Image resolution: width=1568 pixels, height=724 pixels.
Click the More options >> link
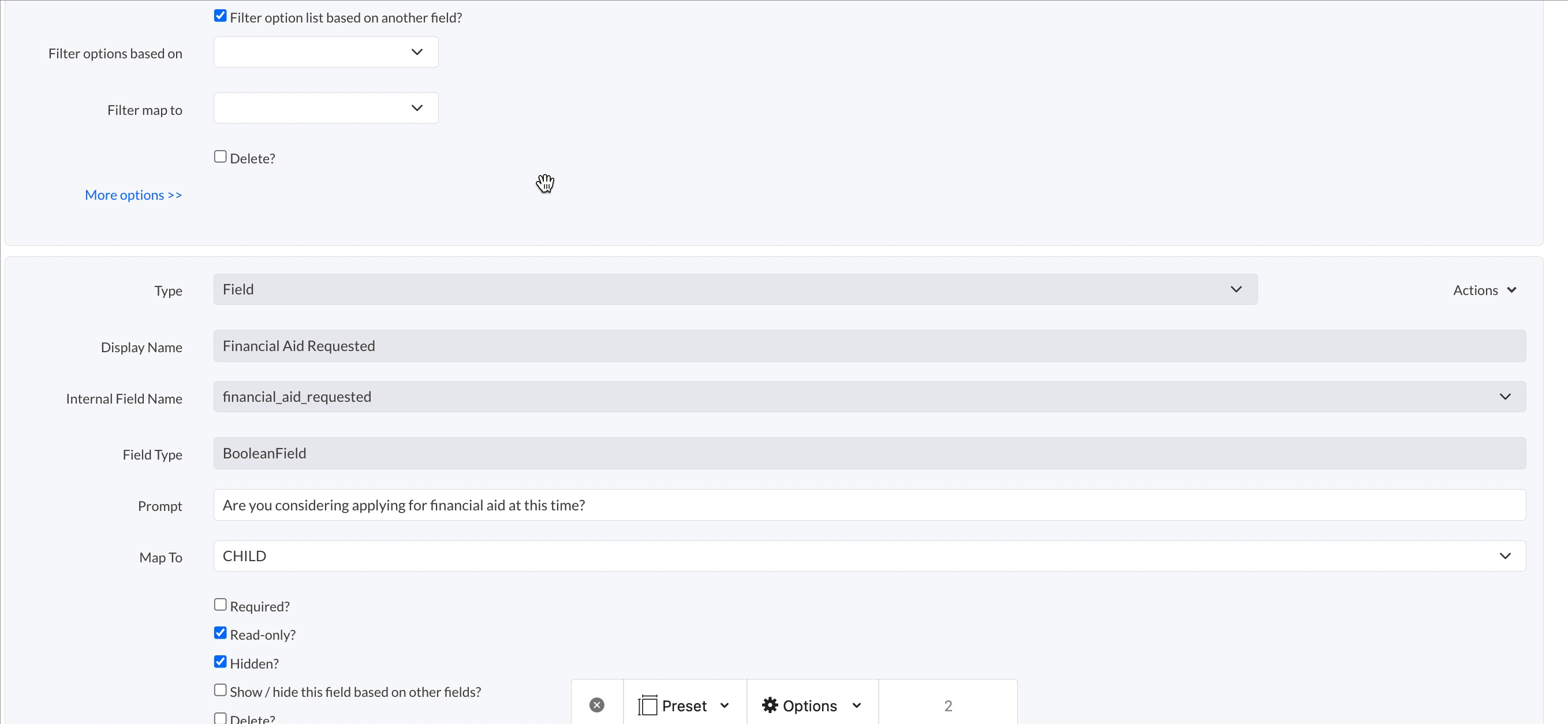(x=133, y=195)
